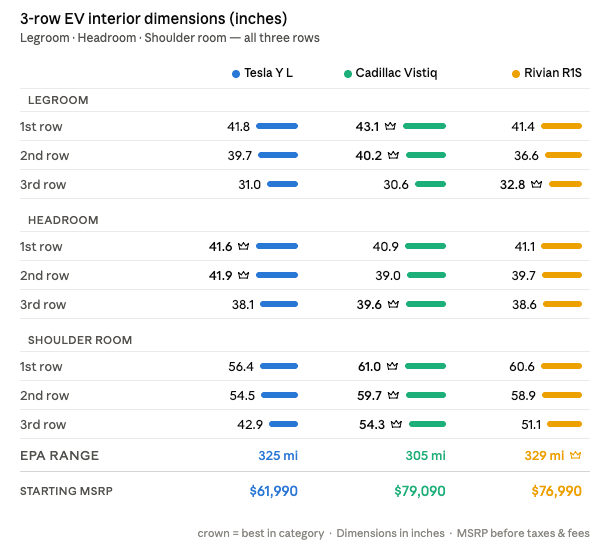This screenshot has height=550, width=614.
Task: Click the STARTING MSRP row label
Action: tap(66, 491)
